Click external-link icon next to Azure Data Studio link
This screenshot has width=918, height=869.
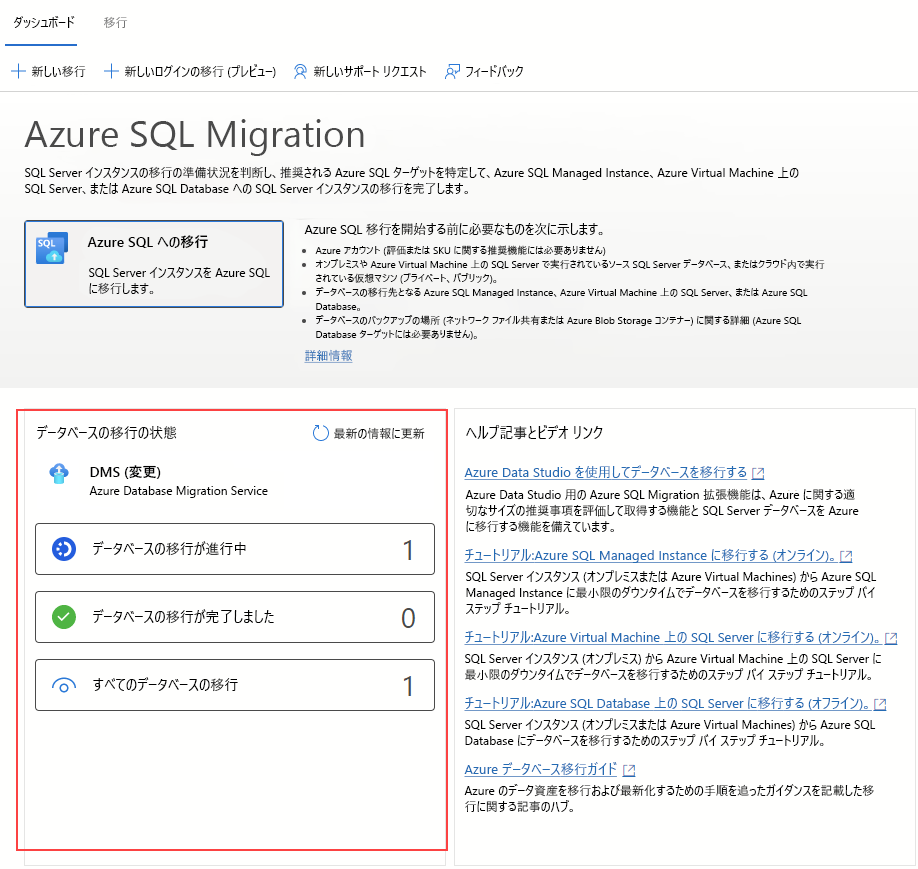tap(758, 473)
